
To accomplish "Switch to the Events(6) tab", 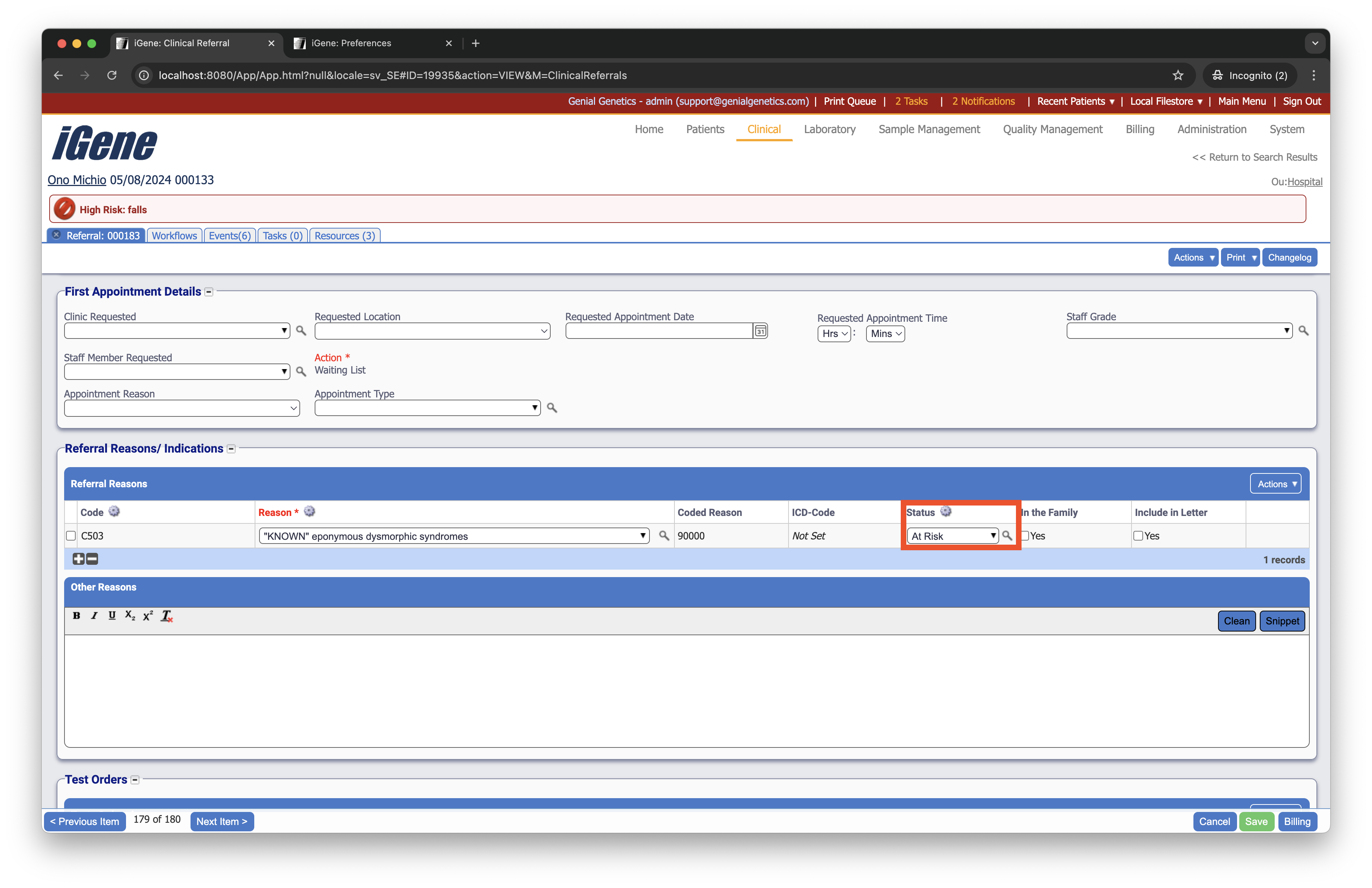I will [229, 236].
